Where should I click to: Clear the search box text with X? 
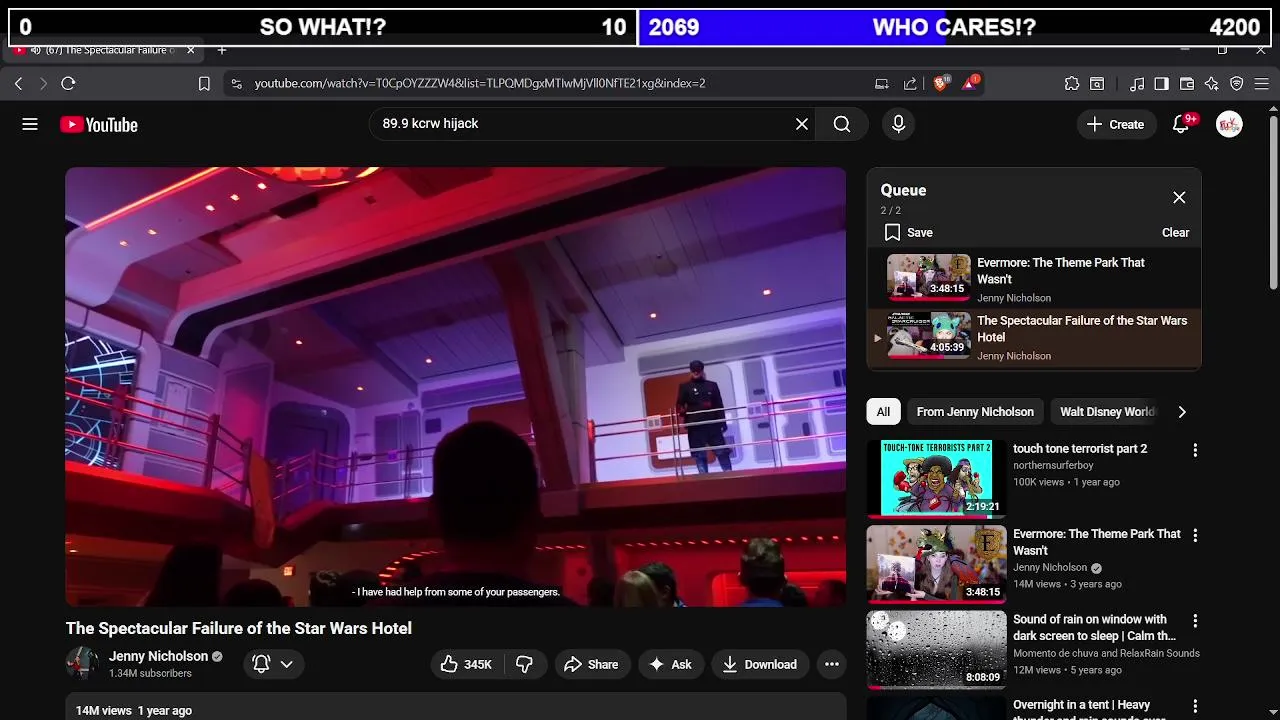point(801,124)
